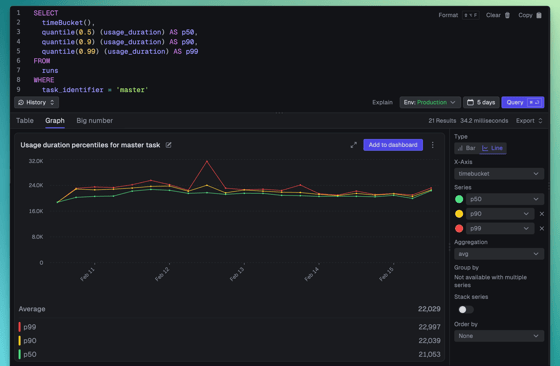
Task: Remove the p99 series with X
Action: point(541,229)
